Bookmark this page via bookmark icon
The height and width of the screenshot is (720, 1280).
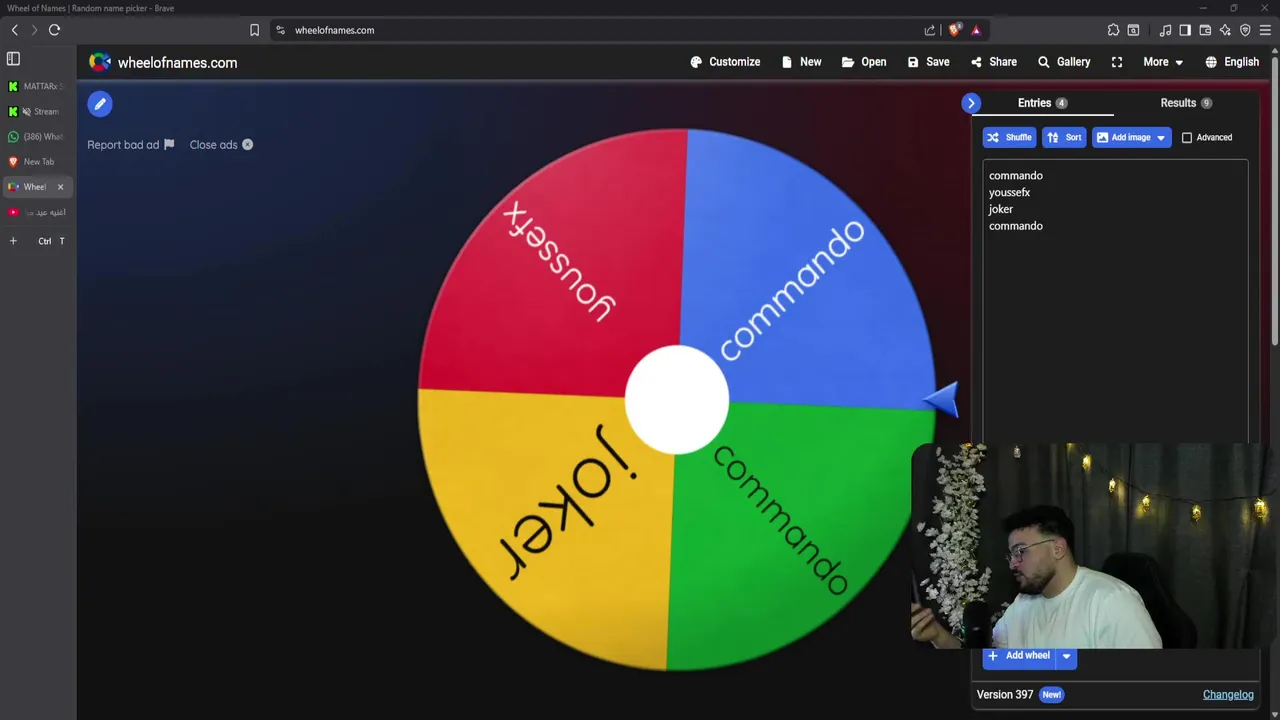(x=254, y=30)
